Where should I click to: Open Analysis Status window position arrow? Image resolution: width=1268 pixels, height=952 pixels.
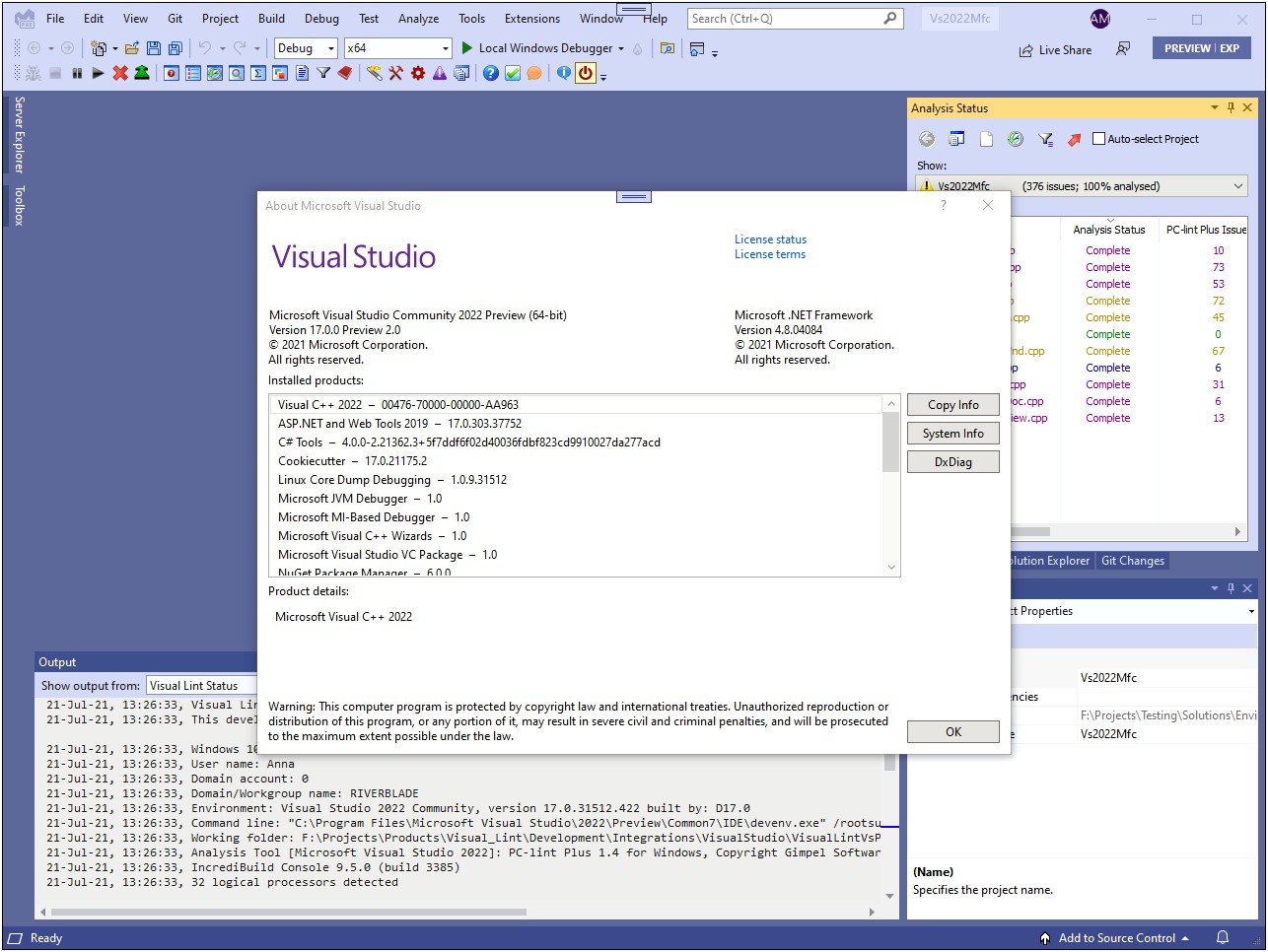coord(1215,107)
